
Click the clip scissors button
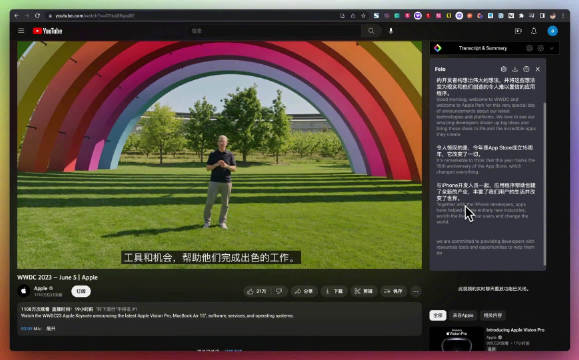click(x=364, y=291)
